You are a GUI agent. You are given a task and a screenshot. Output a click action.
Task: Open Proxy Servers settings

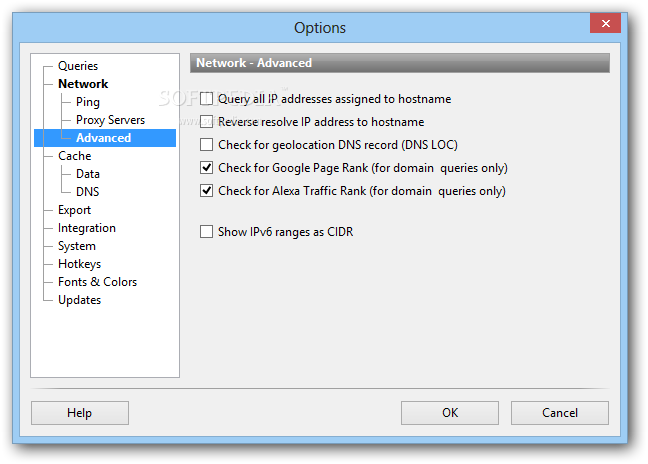click(110, 120)
